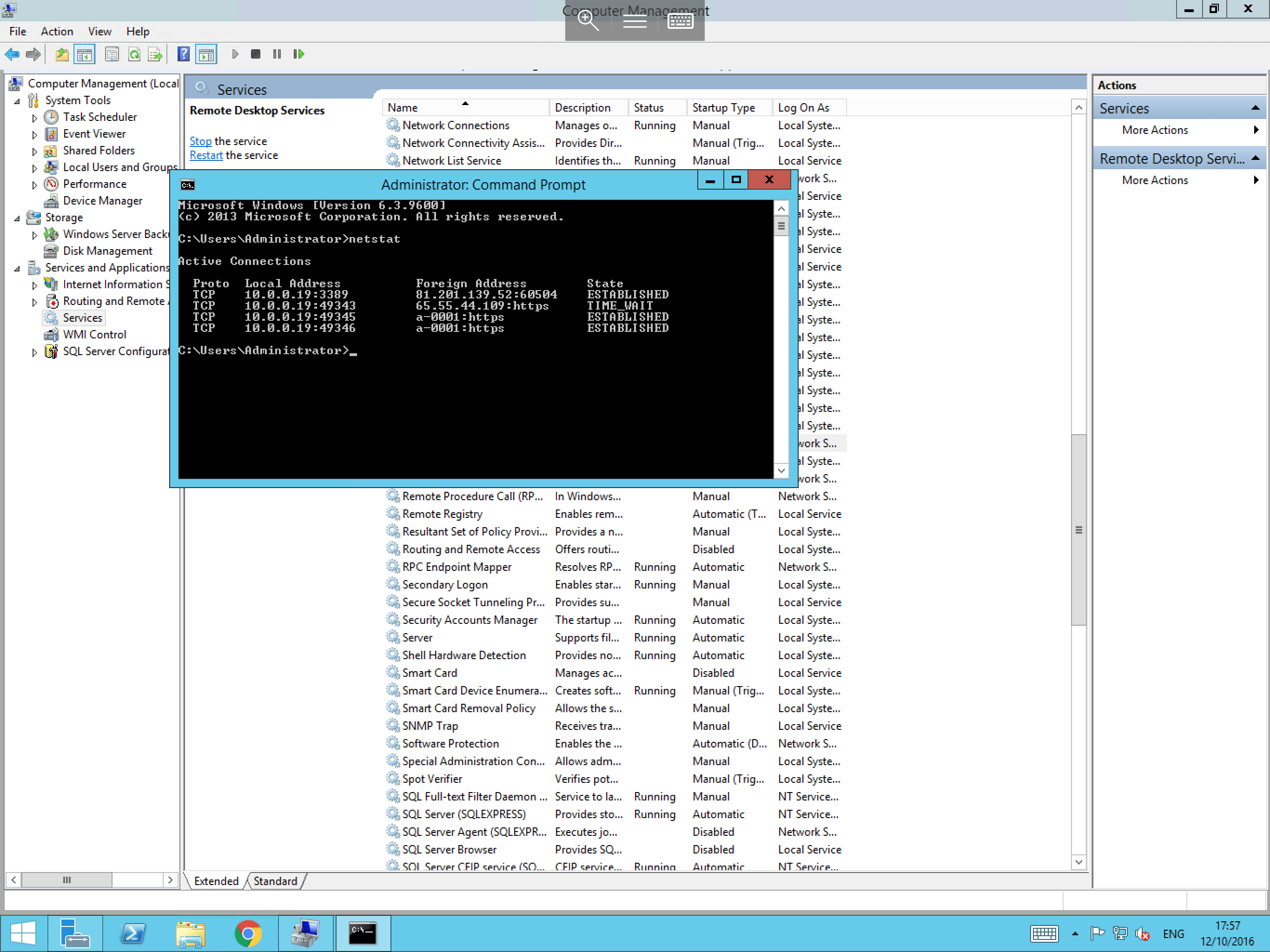Stop the selected service from the toolbar
1270x952 pixels.
(256, 54)
